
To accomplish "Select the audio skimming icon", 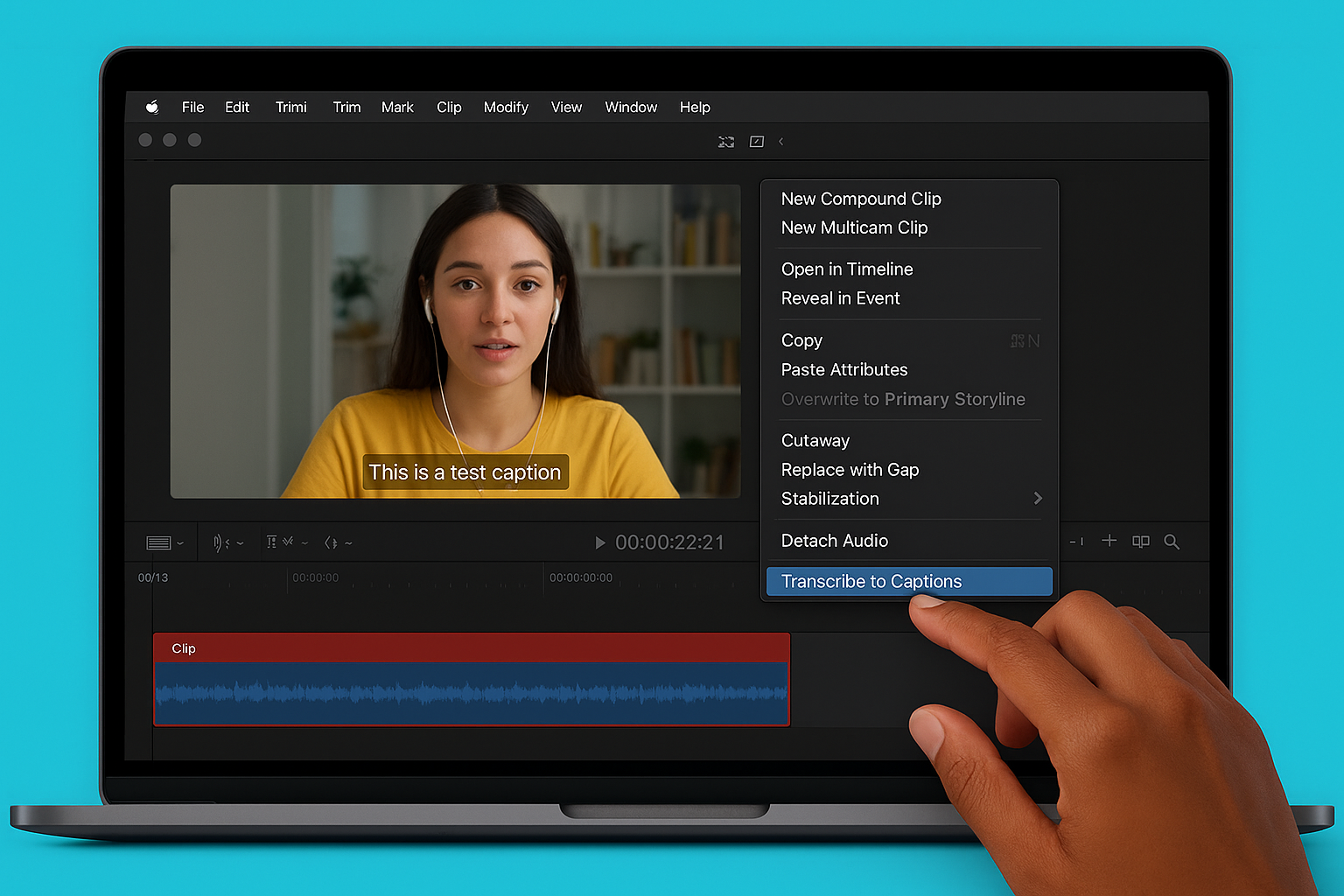I will 220,542.
